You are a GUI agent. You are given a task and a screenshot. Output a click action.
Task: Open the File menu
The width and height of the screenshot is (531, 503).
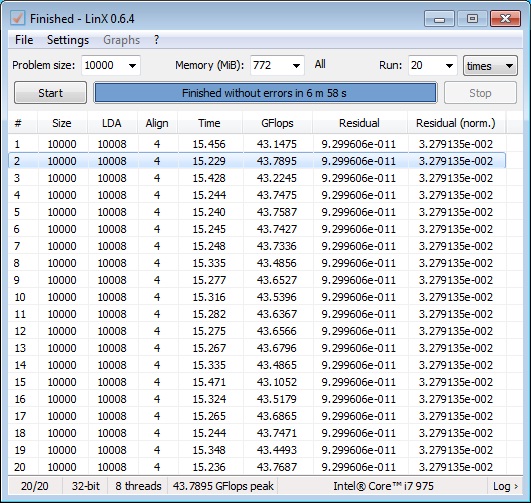(24, 40)
